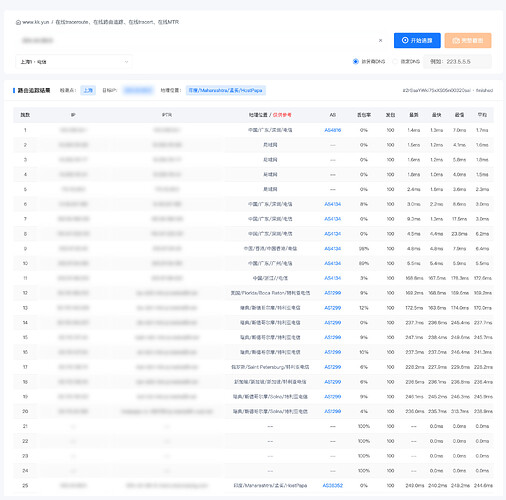The image size is (506, 500).
Task: Select the custom DNS radio option
Action: 395,61
